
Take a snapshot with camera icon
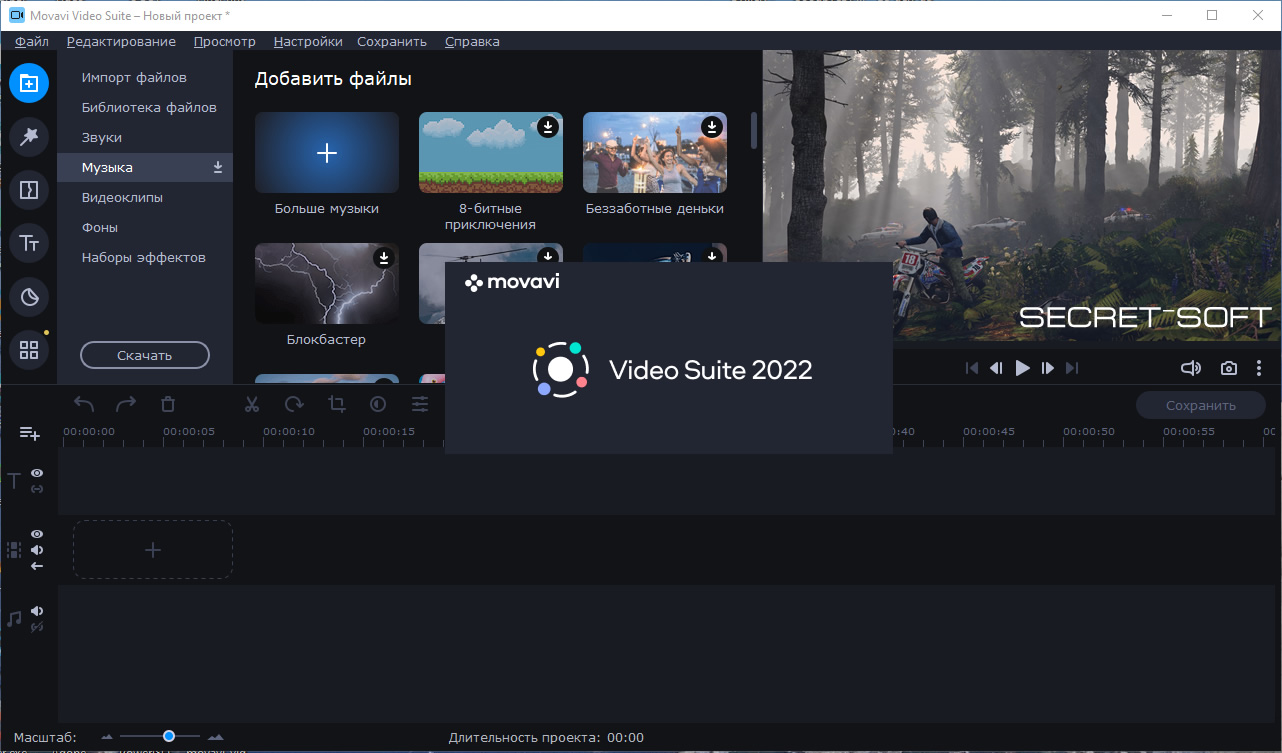[1229, 368]
